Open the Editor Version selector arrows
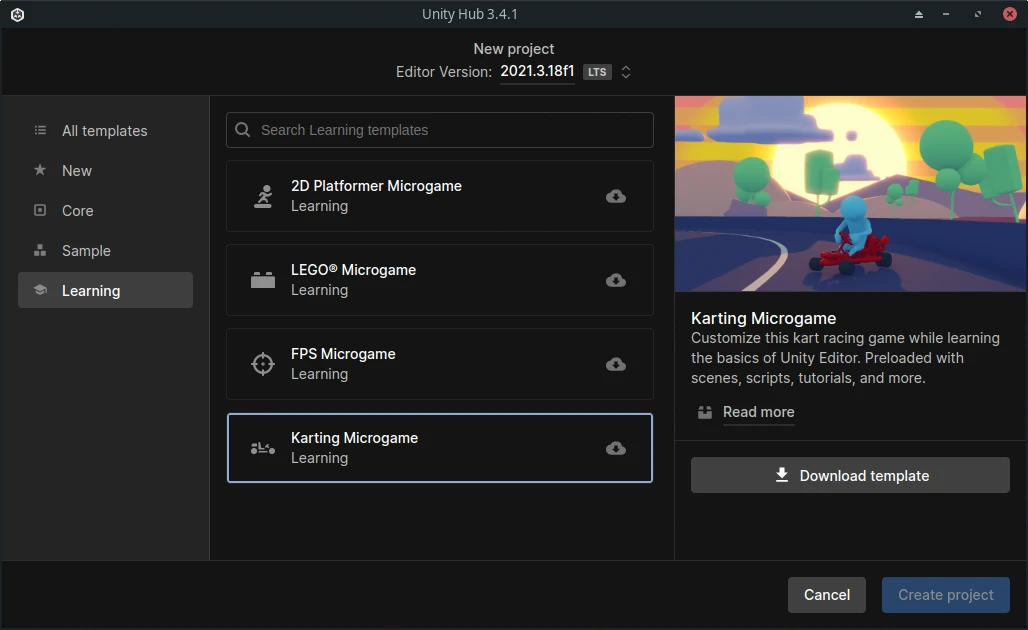 click(x=626, y=72)
